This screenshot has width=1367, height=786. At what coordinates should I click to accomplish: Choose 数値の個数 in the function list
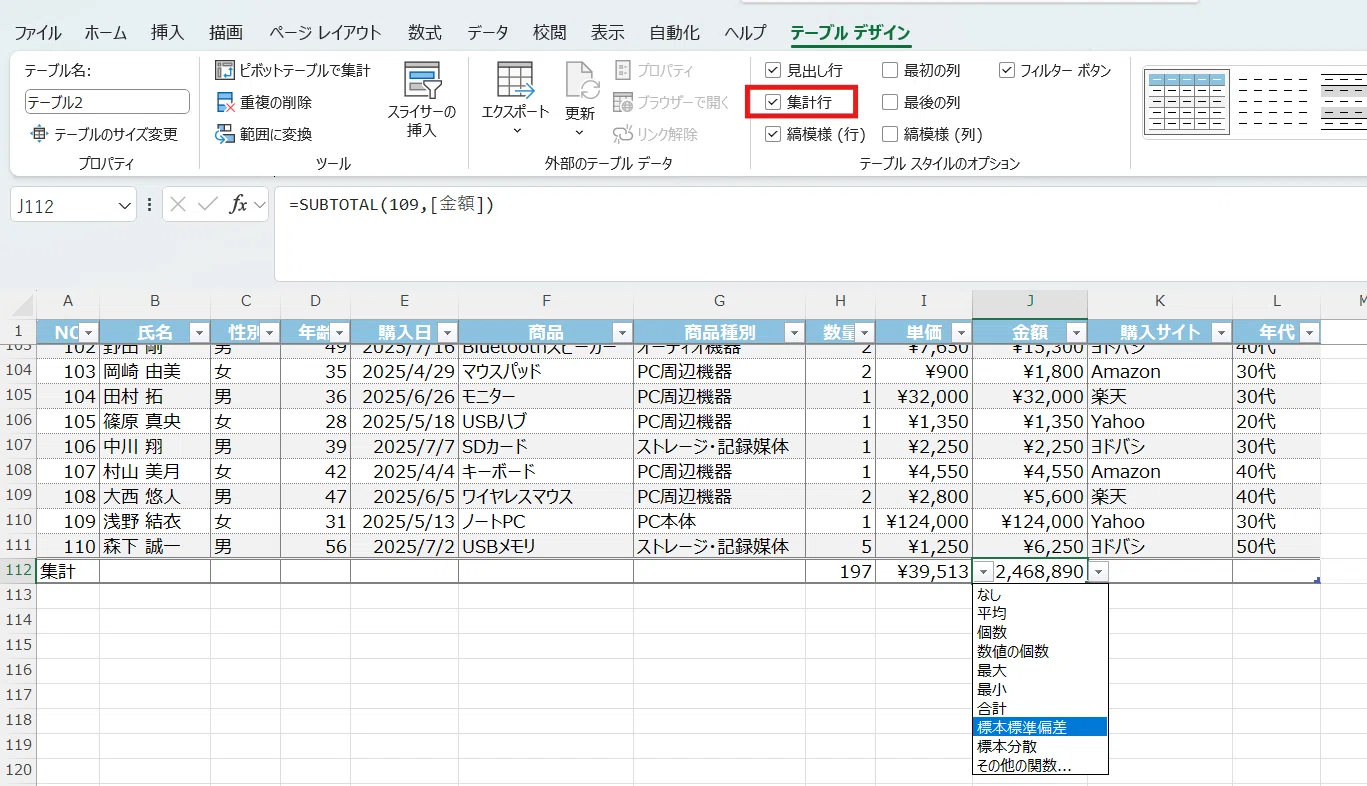[1040, 651]
